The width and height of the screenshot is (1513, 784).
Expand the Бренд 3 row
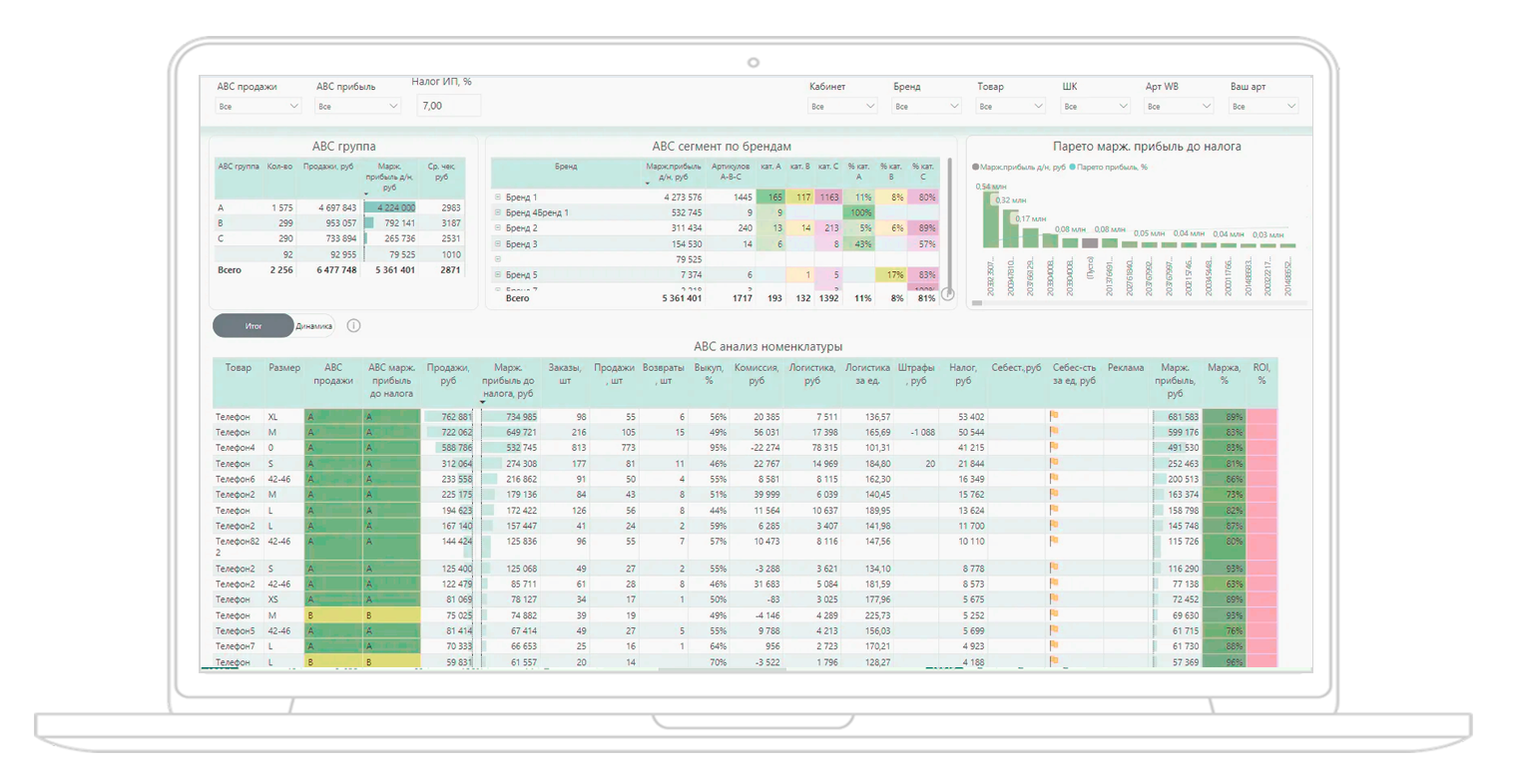pyautogui.click(x=498, y=243)
